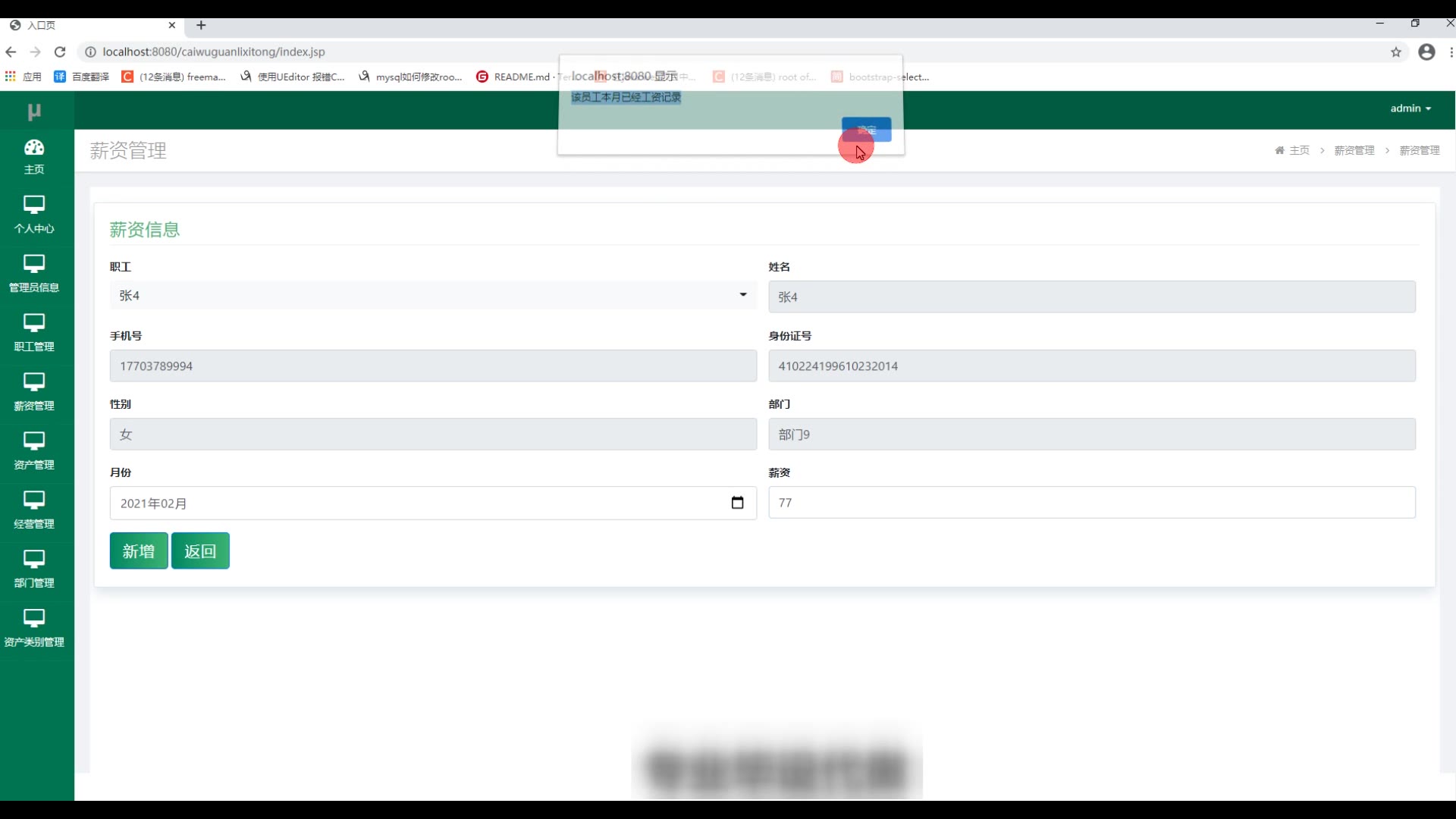The width and height of the screenshot is (1456, 819).
Task: Click the 薪资 input field containing 77
Action: pos(1092,503)
